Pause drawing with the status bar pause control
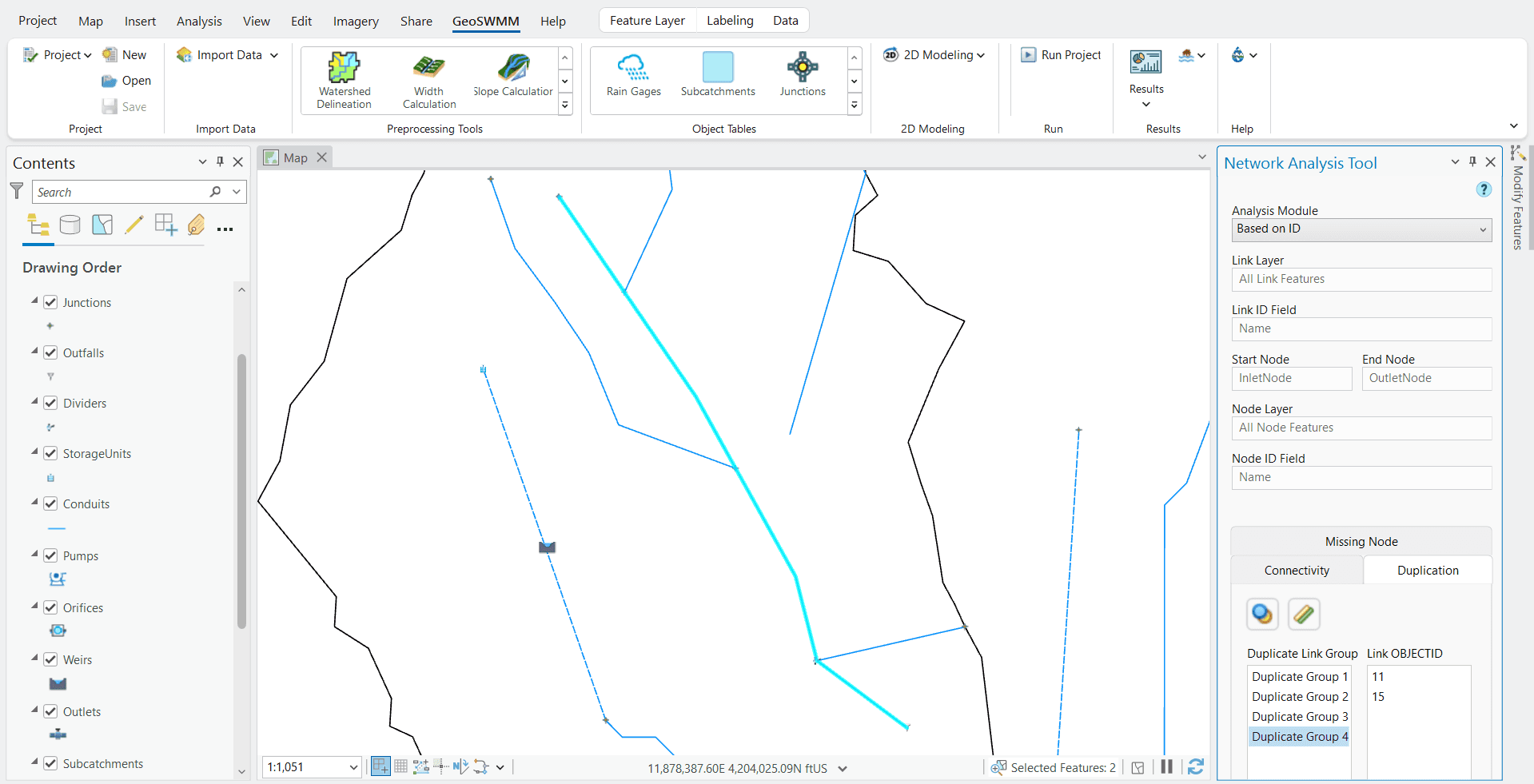1534x784 pixels. (x=1166, y=767)
